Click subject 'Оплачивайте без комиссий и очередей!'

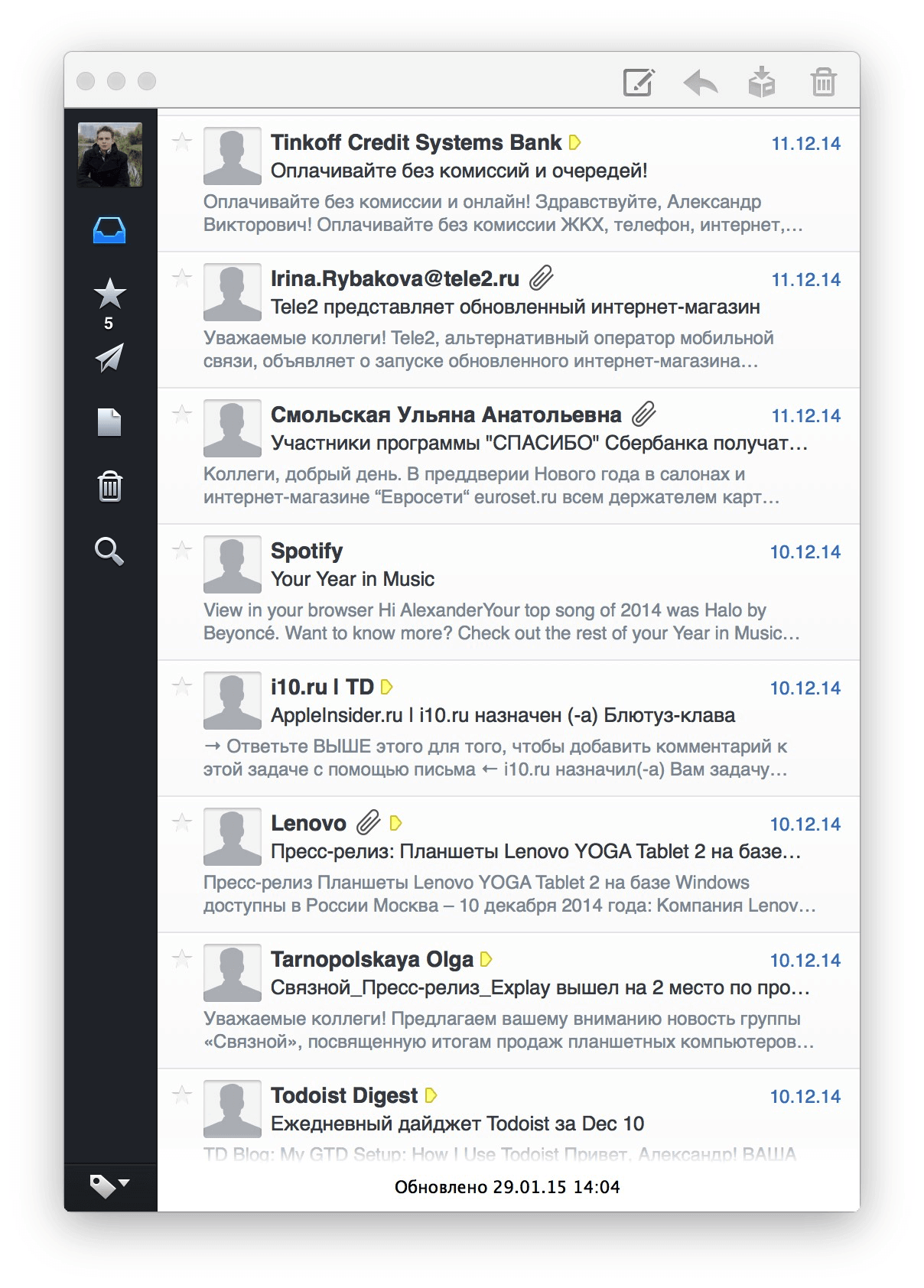459,171
